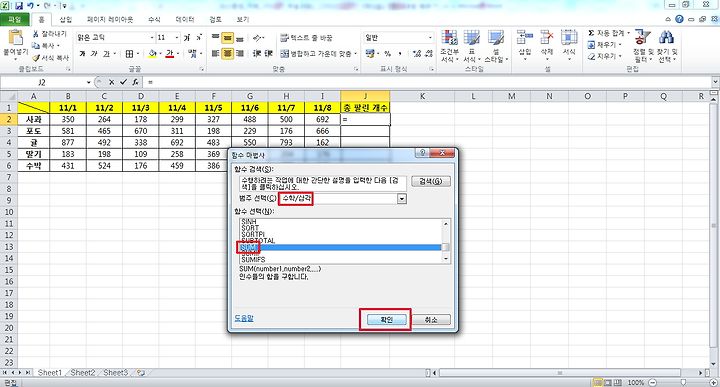Toggle italic (slanted 가) formatting

[x=94, y=54]
